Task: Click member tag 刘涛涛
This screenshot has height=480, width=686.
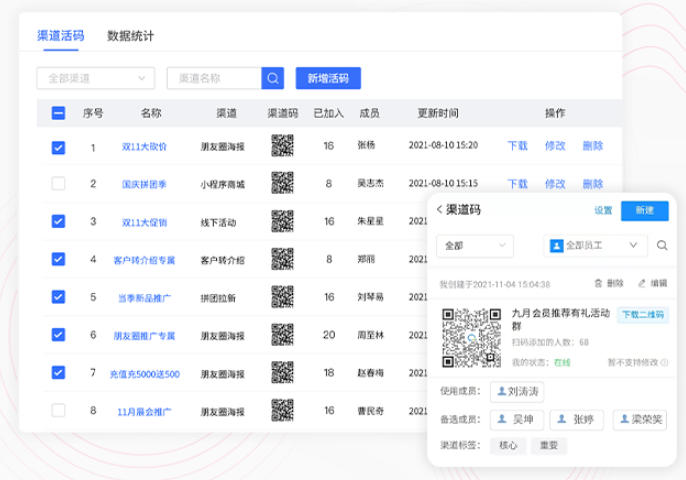Action: [517, 391]
